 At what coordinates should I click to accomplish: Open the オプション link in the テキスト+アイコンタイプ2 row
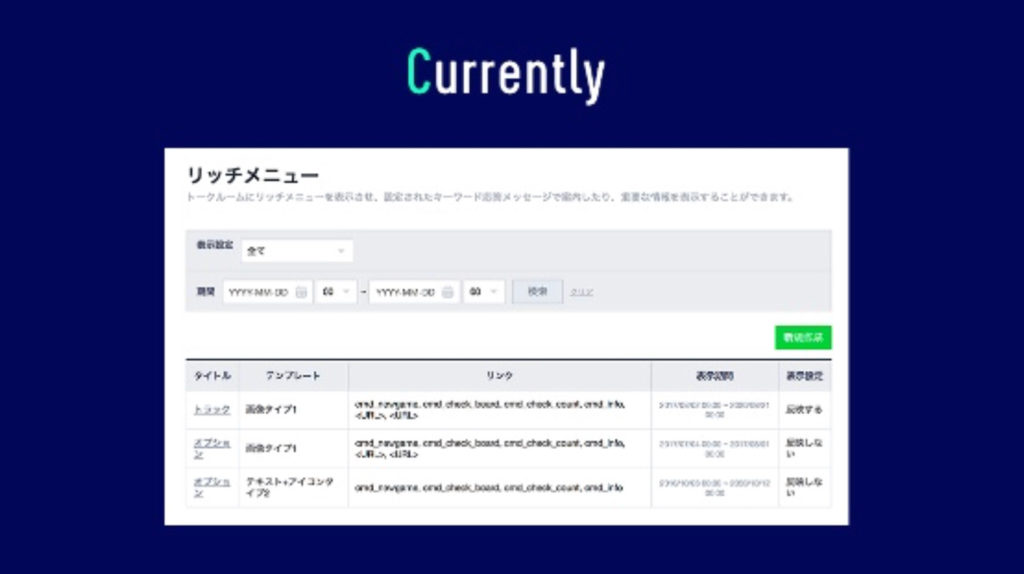(212, 487)
